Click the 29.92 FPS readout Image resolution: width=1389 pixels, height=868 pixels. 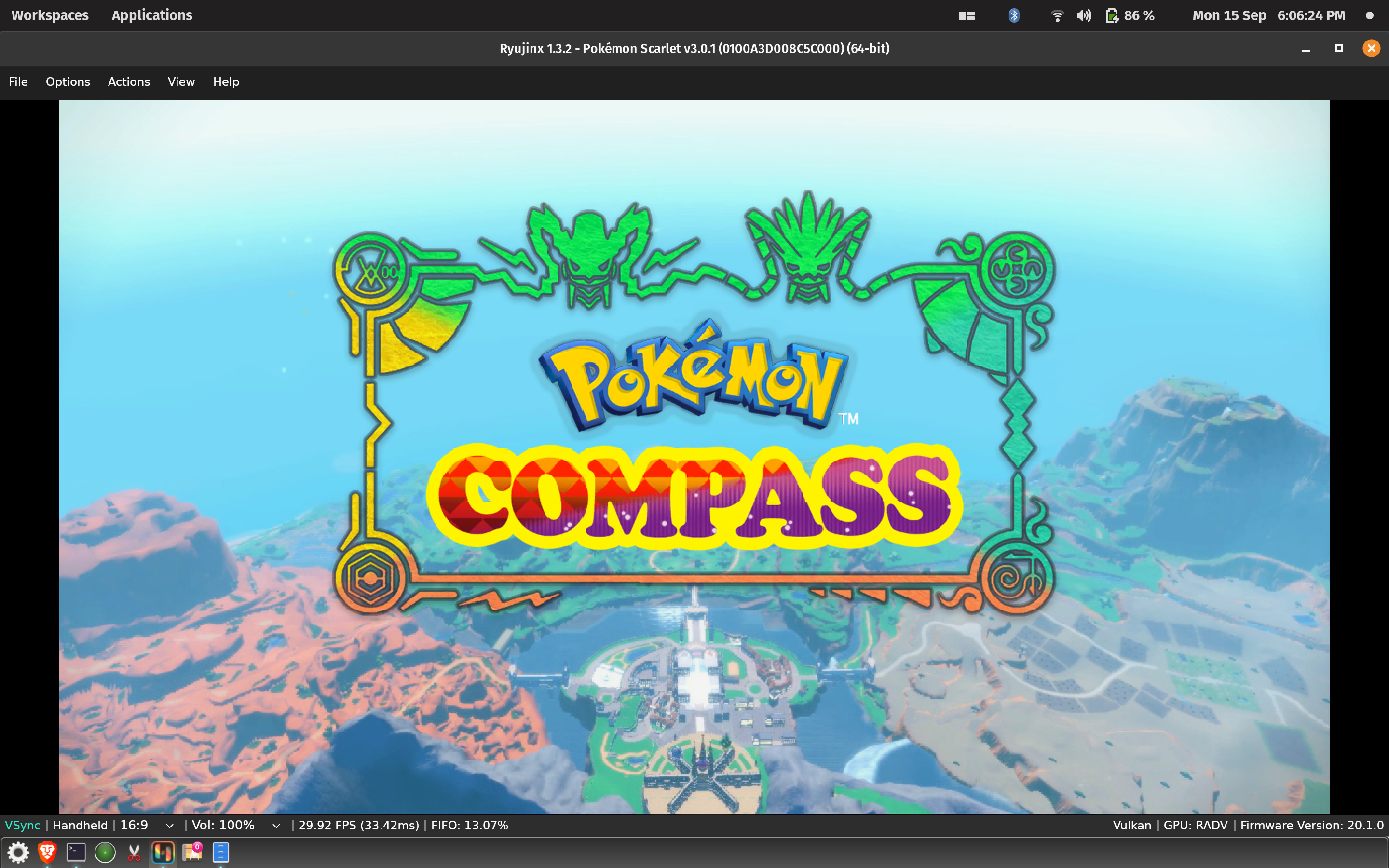[x=359, y=825]
